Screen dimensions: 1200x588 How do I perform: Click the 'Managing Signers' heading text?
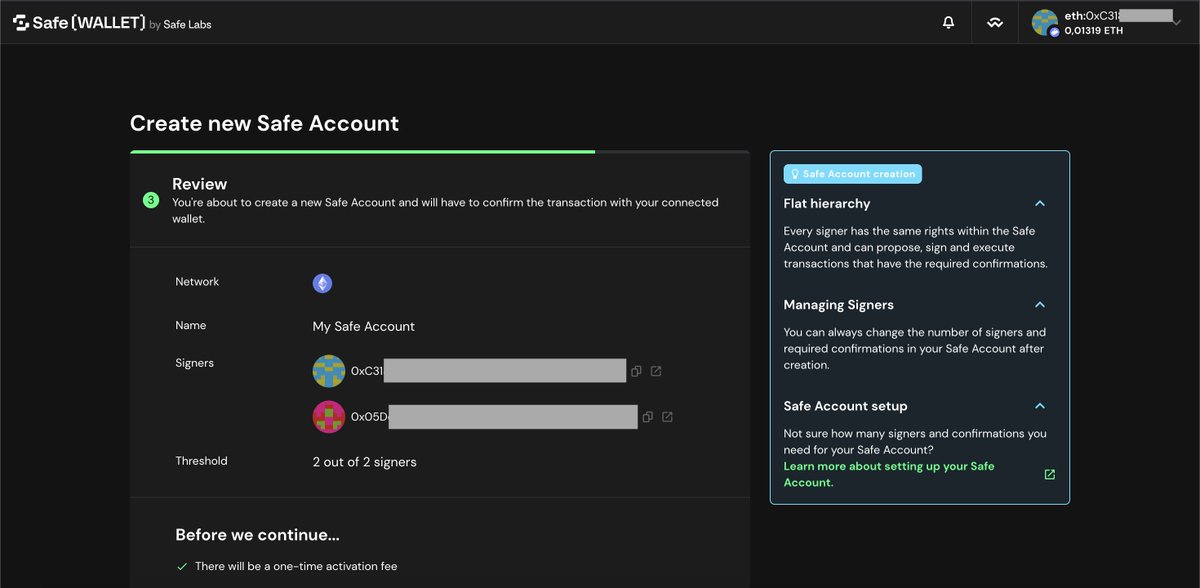click(838, 305)
